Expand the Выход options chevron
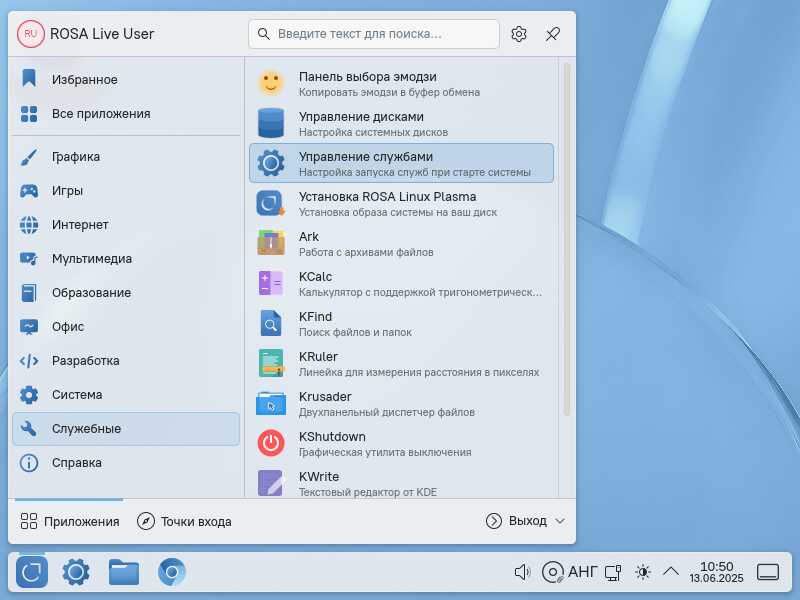 (x=560, y=521)
